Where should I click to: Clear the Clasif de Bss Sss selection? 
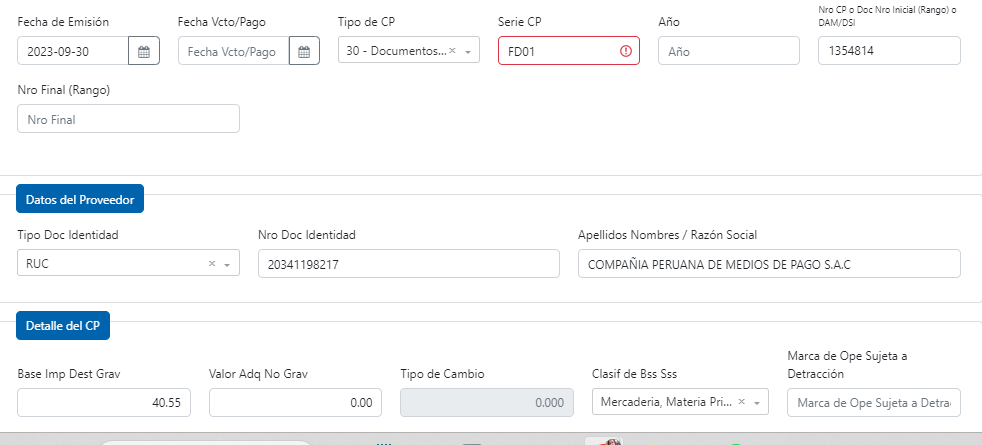click(x=742, y=402)
